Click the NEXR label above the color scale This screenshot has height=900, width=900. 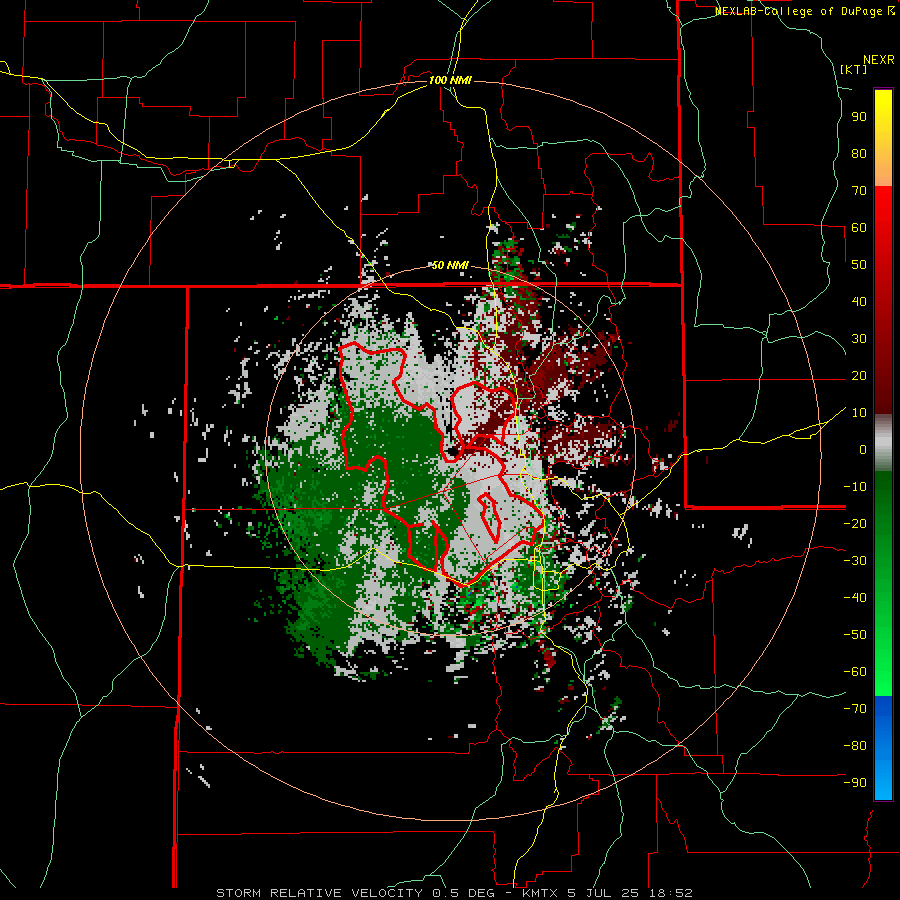point(879,60)
